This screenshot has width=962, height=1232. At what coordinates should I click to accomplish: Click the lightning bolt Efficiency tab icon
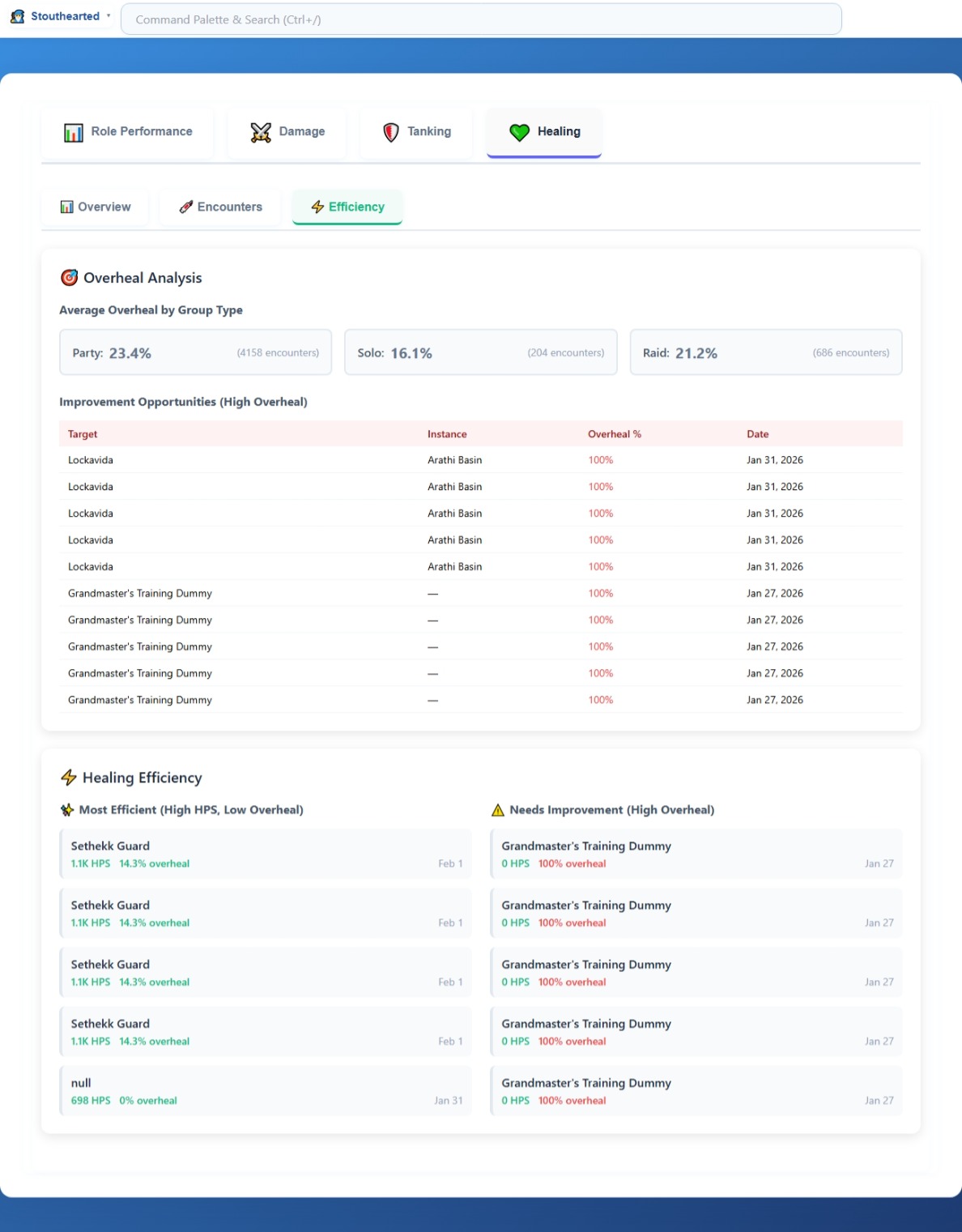coord(317,207)
